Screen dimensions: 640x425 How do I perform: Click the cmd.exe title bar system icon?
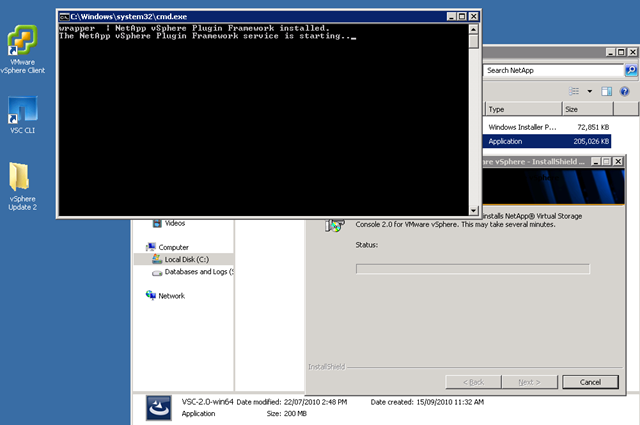pos(64,17)
